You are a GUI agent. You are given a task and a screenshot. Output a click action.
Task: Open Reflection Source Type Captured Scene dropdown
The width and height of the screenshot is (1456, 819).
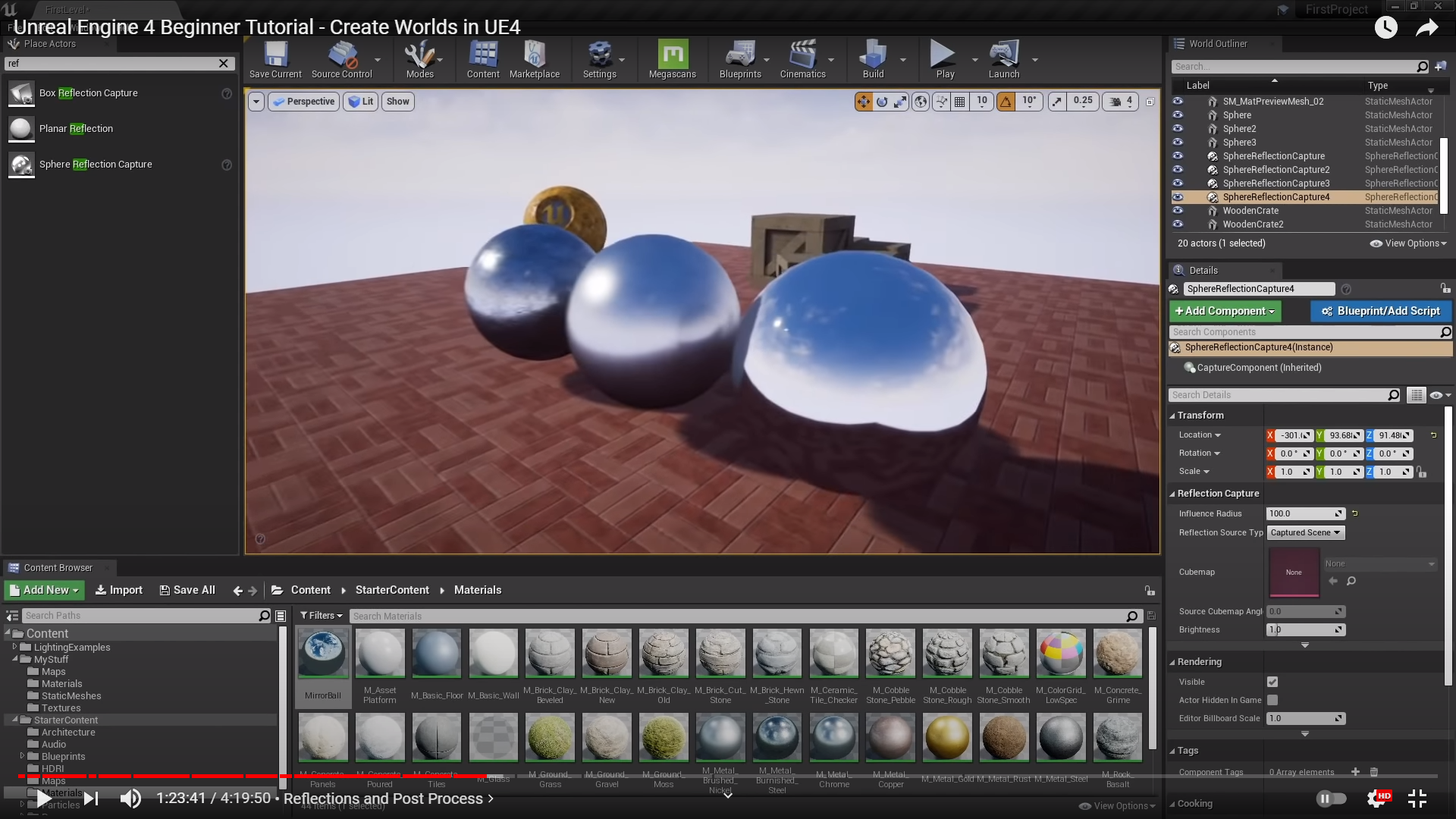[1305, 532]
